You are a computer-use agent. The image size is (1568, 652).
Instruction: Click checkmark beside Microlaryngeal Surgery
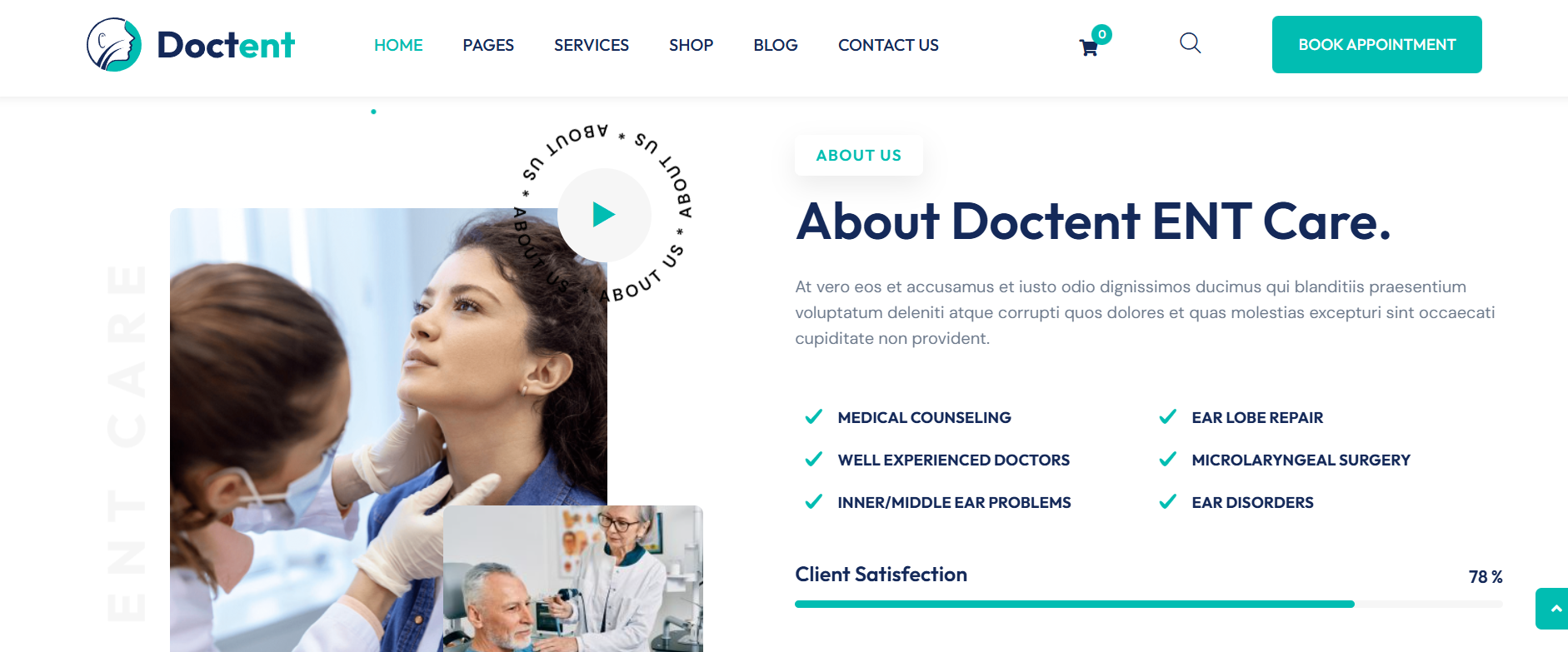pyautogui.click(x=1168, y=460)
